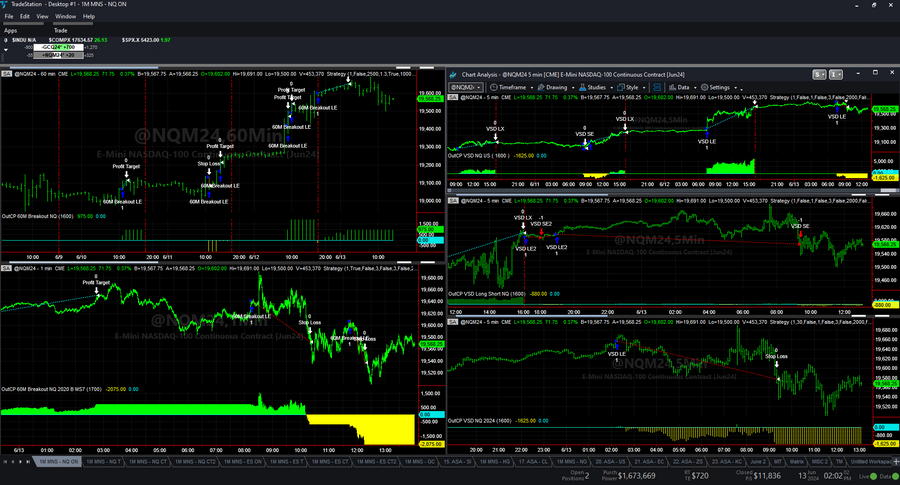The width and height of the screenshot is (900, 485).
Task: Click the Data bar-chart icon
Action: [x=672, y=87]
